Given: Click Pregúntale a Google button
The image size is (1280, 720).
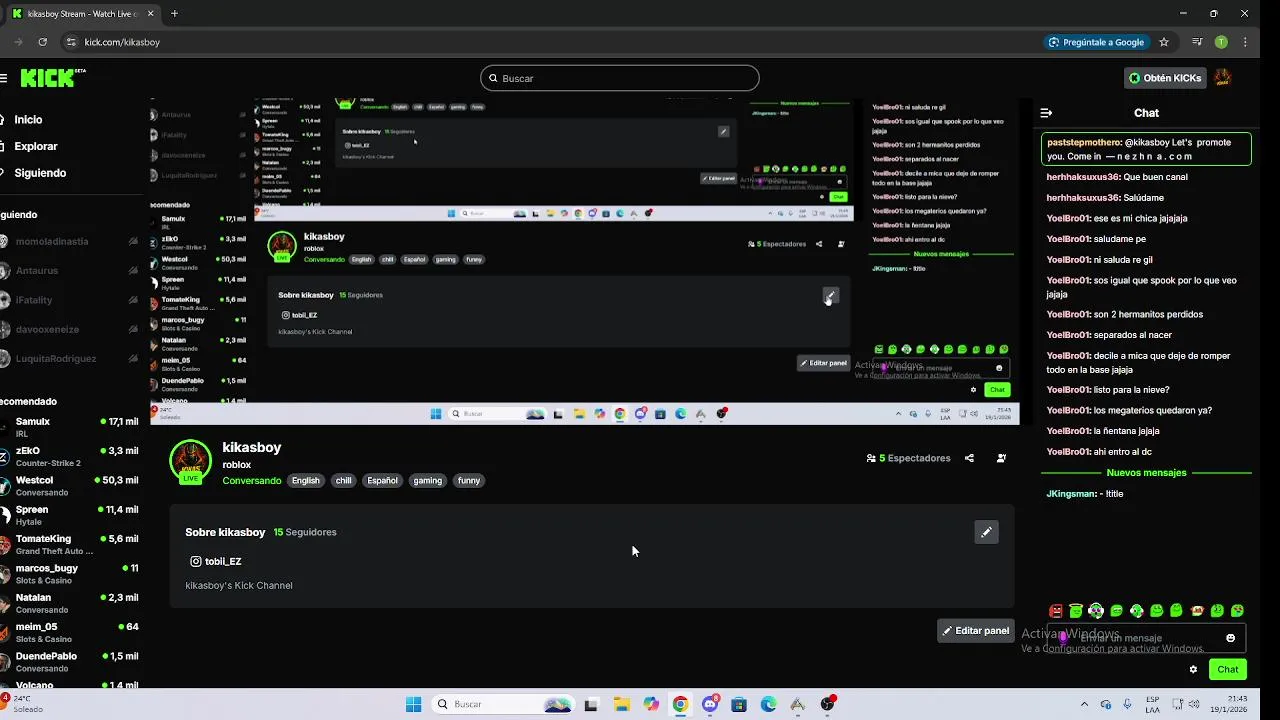Looking at the screenshot, I should click(x=1096, y=42).
